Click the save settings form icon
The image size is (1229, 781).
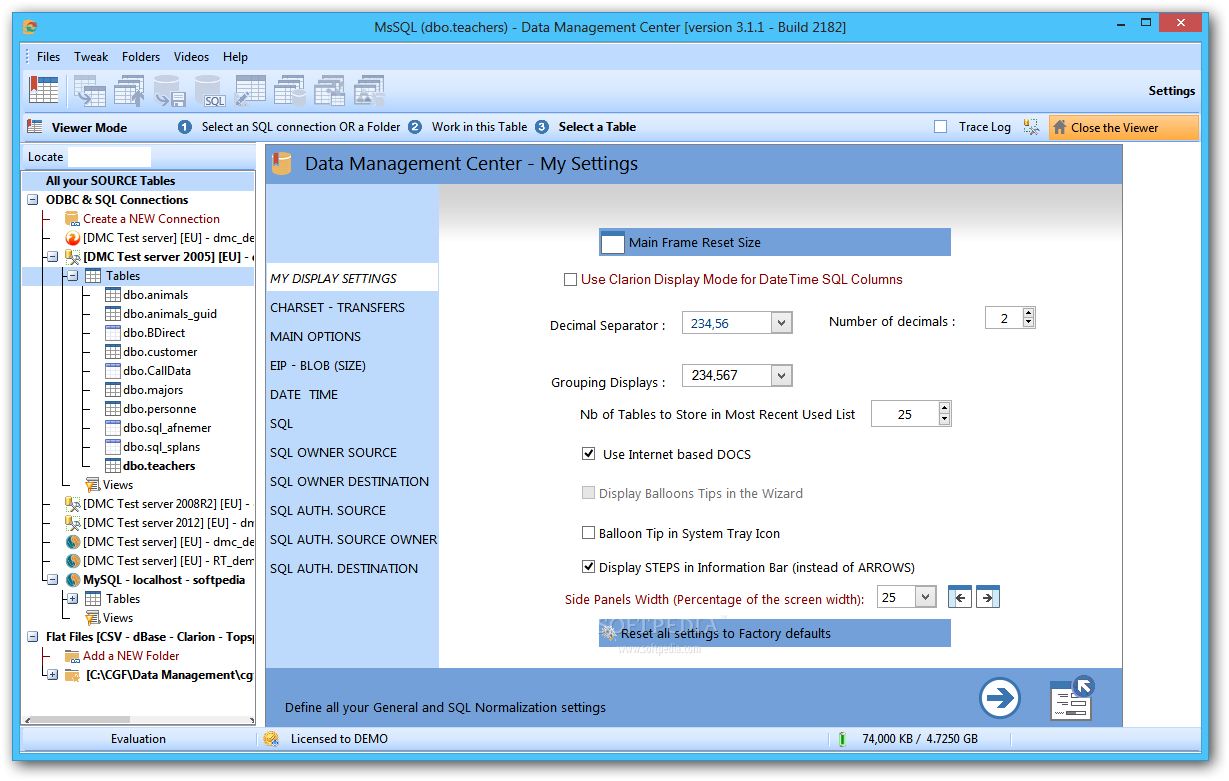point(1071,698)
